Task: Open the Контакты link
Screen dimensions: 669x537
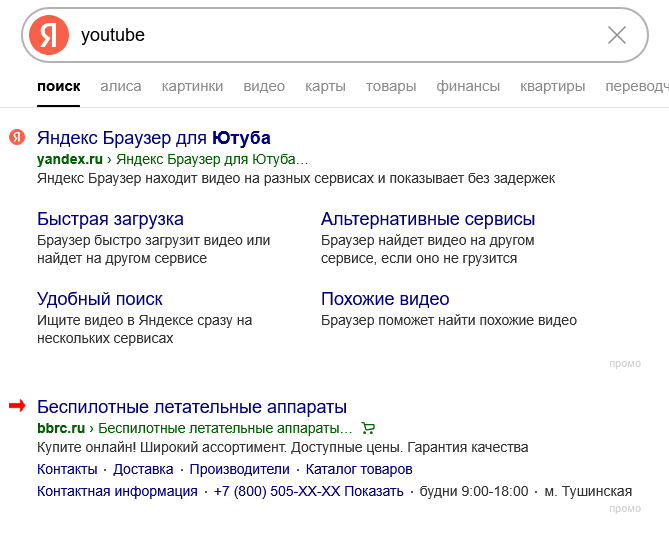Action: coord(67,469)
